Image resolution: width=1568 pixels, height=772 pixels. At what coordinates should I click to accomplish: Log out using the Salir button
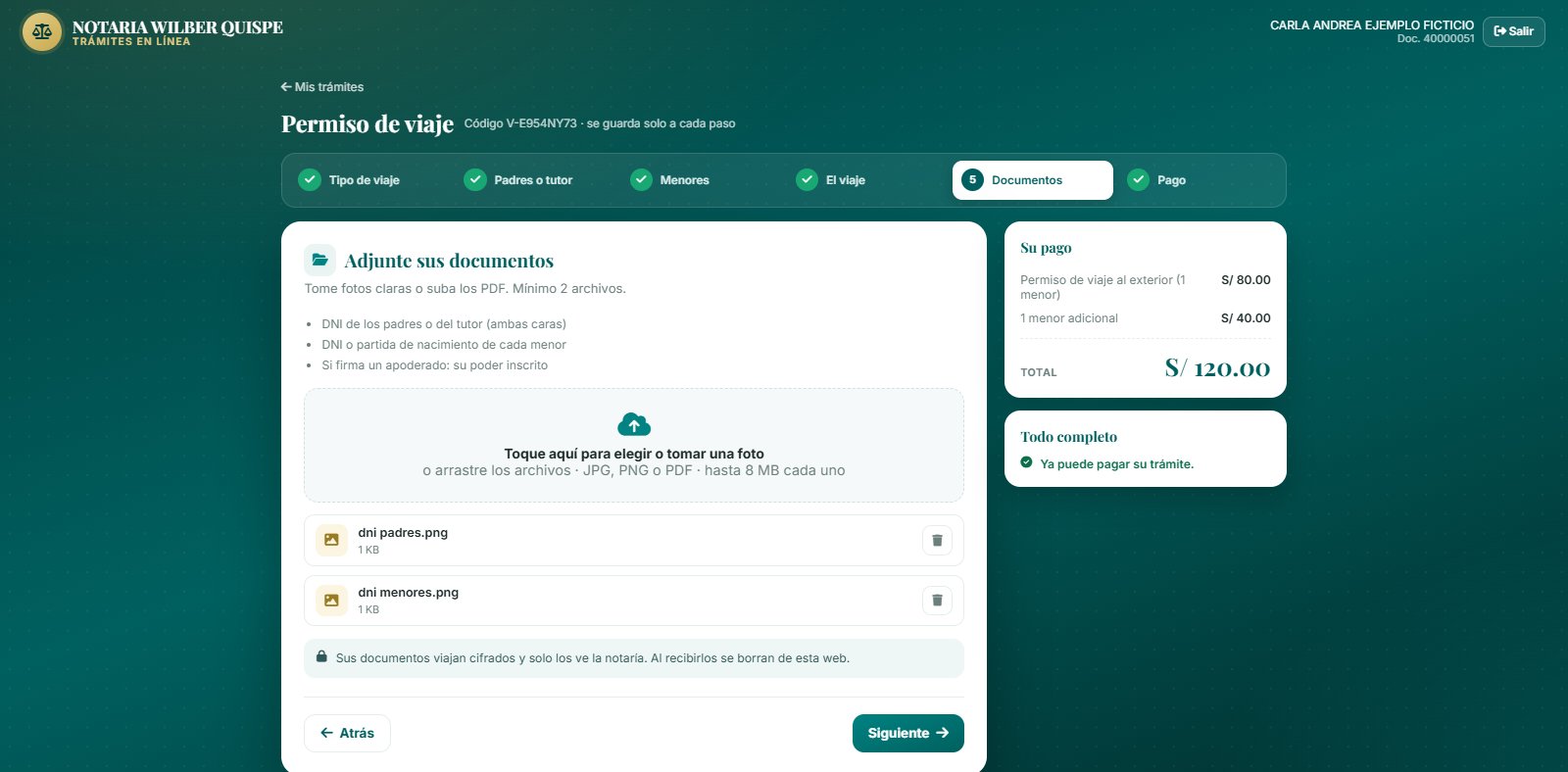tap(1514, 31)
